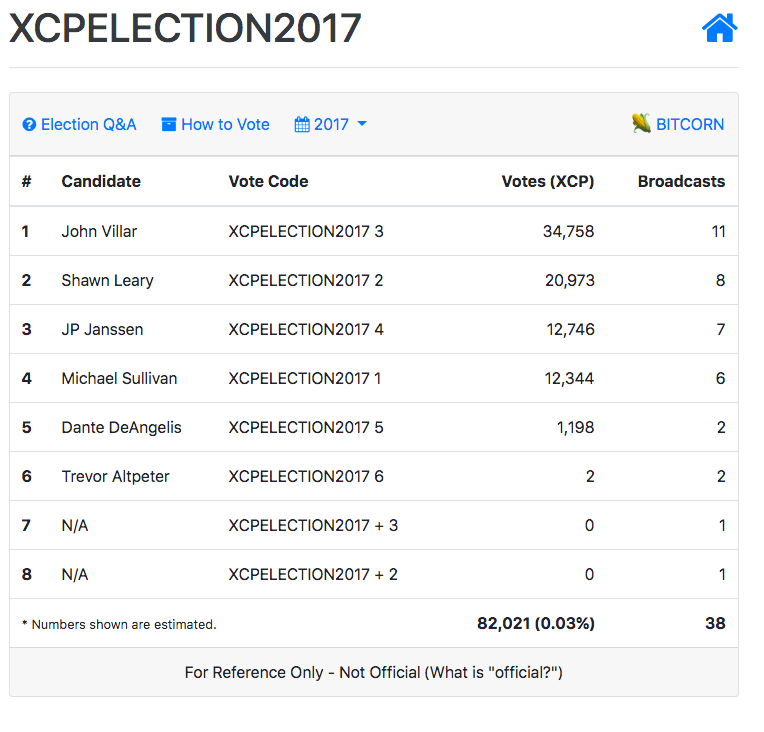764x732 pixels.
Task: Select the John Villar candidate row
Action: (x=374, y=231)
